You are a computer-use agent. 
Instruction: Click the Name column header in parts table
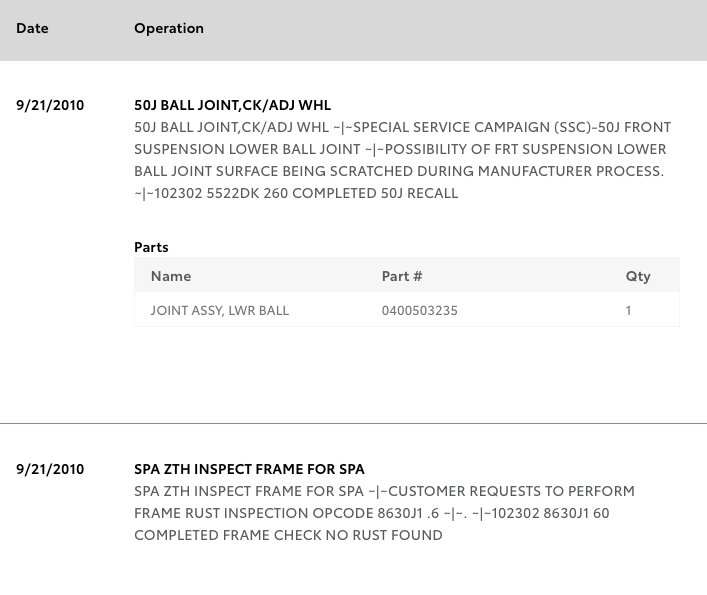point(171,276)
